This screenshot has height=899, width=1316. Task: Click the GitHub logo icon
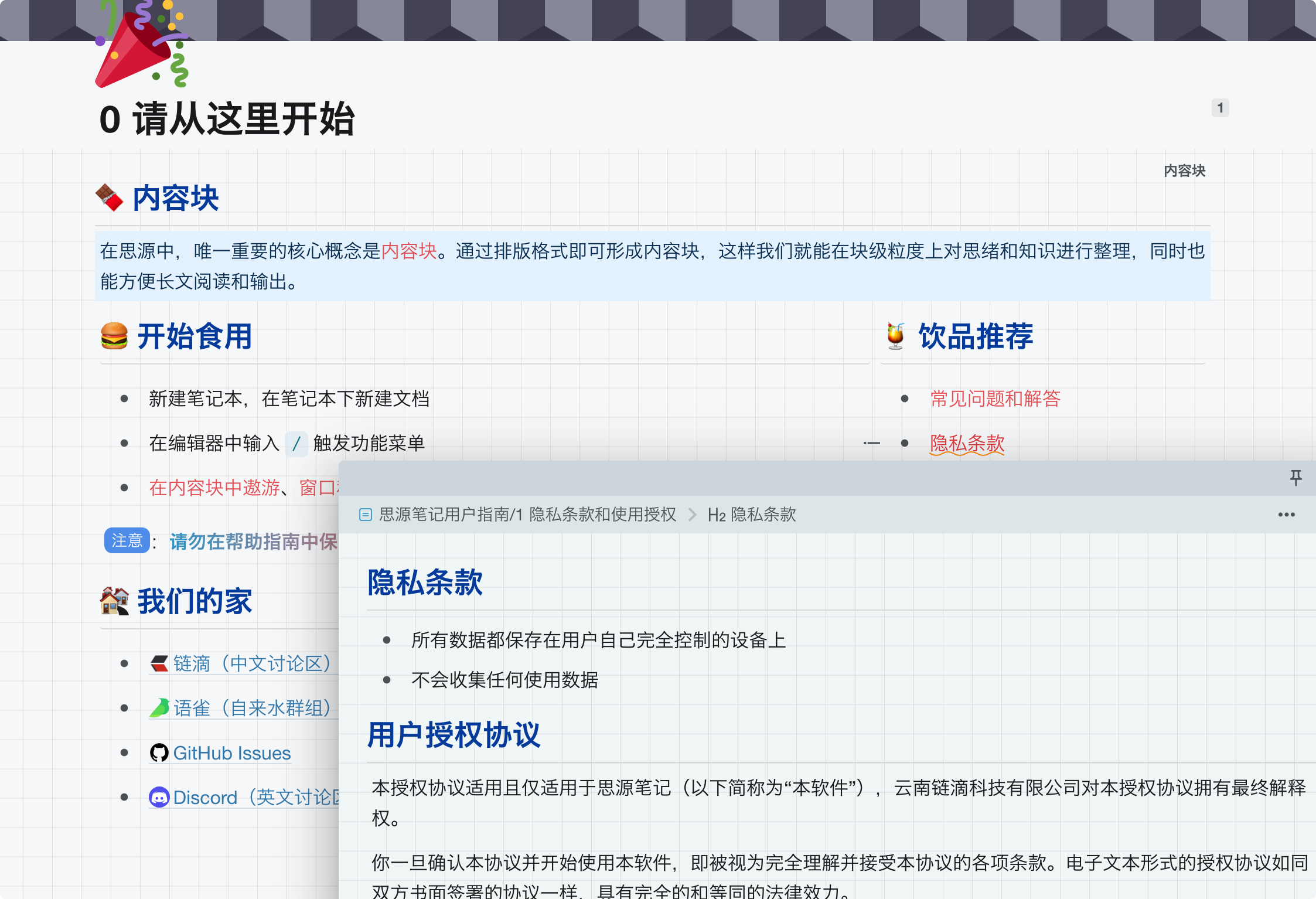pyautogui.click(x=159, y=753)
